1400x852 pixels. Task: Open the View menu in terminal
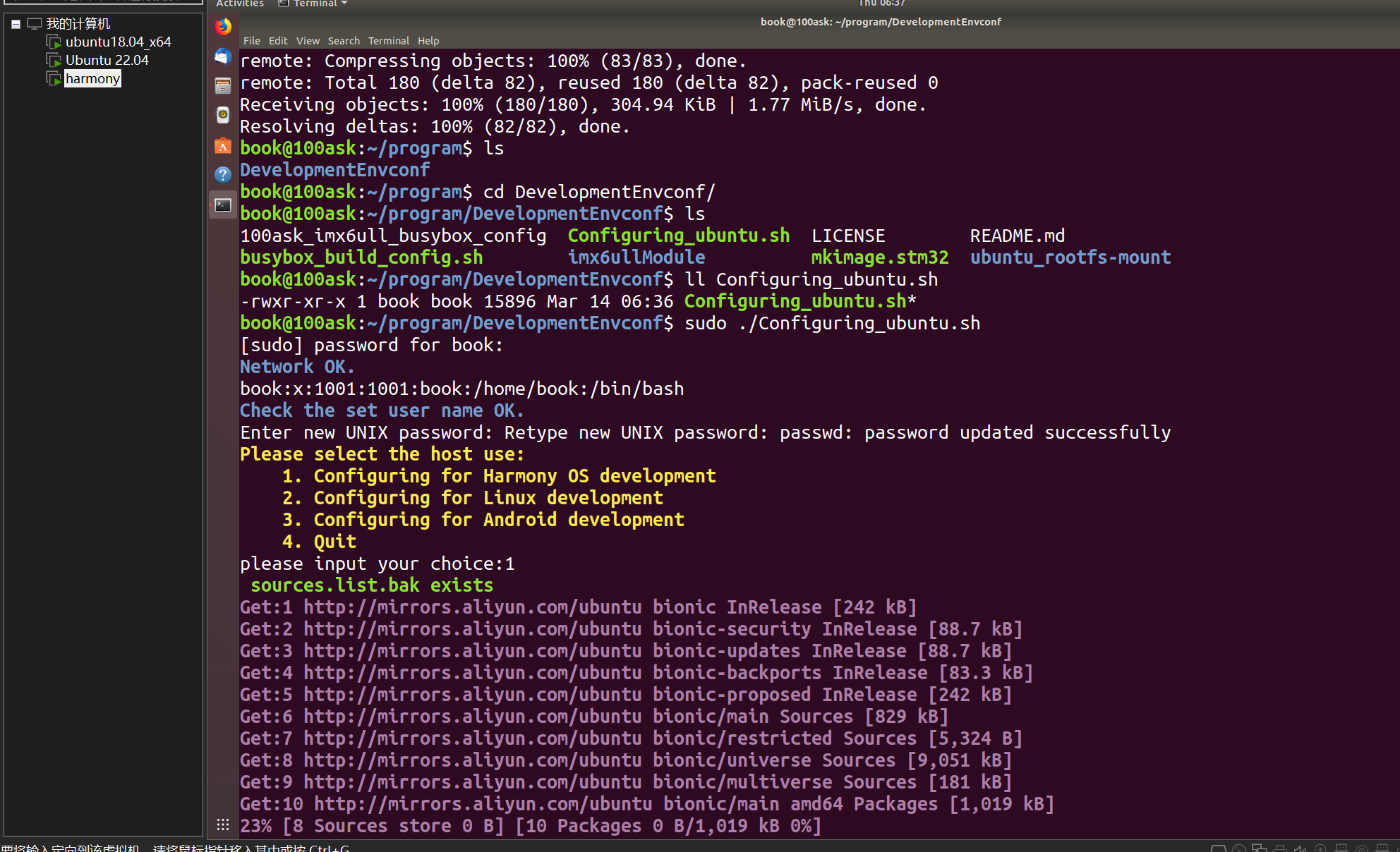308,41
